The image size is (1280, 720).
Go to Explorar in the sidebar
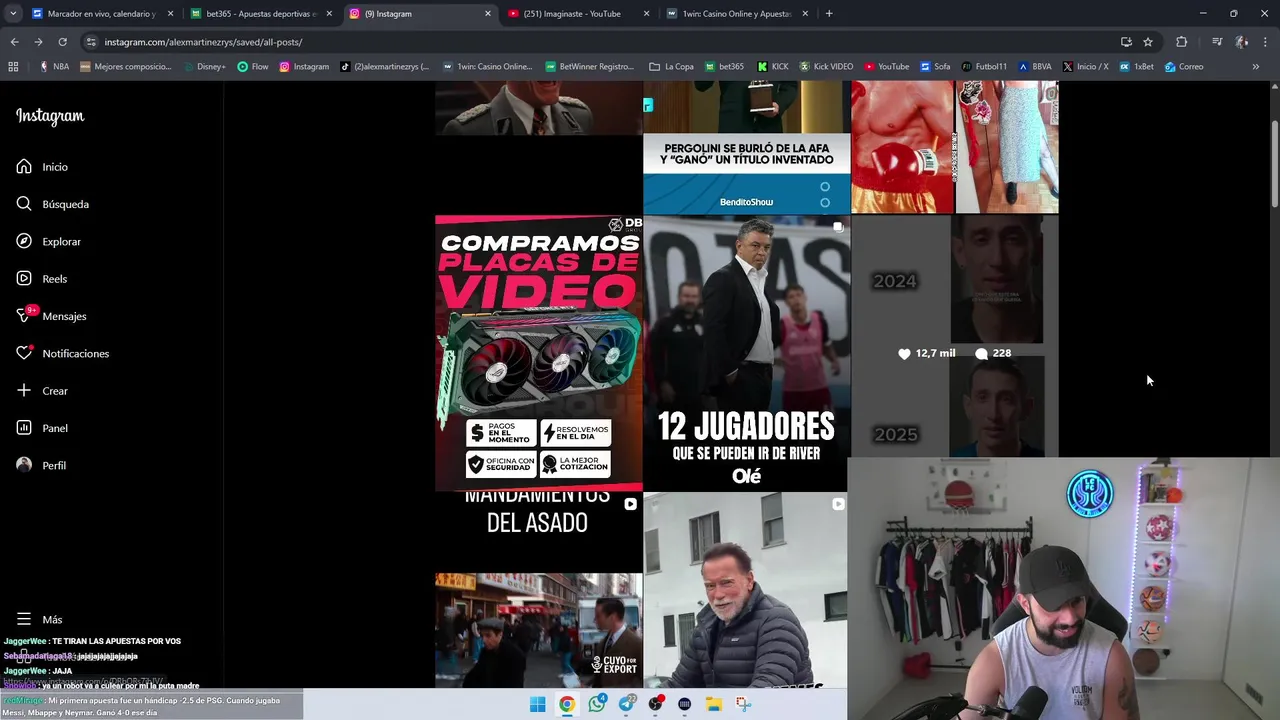(x=48, y=241)
